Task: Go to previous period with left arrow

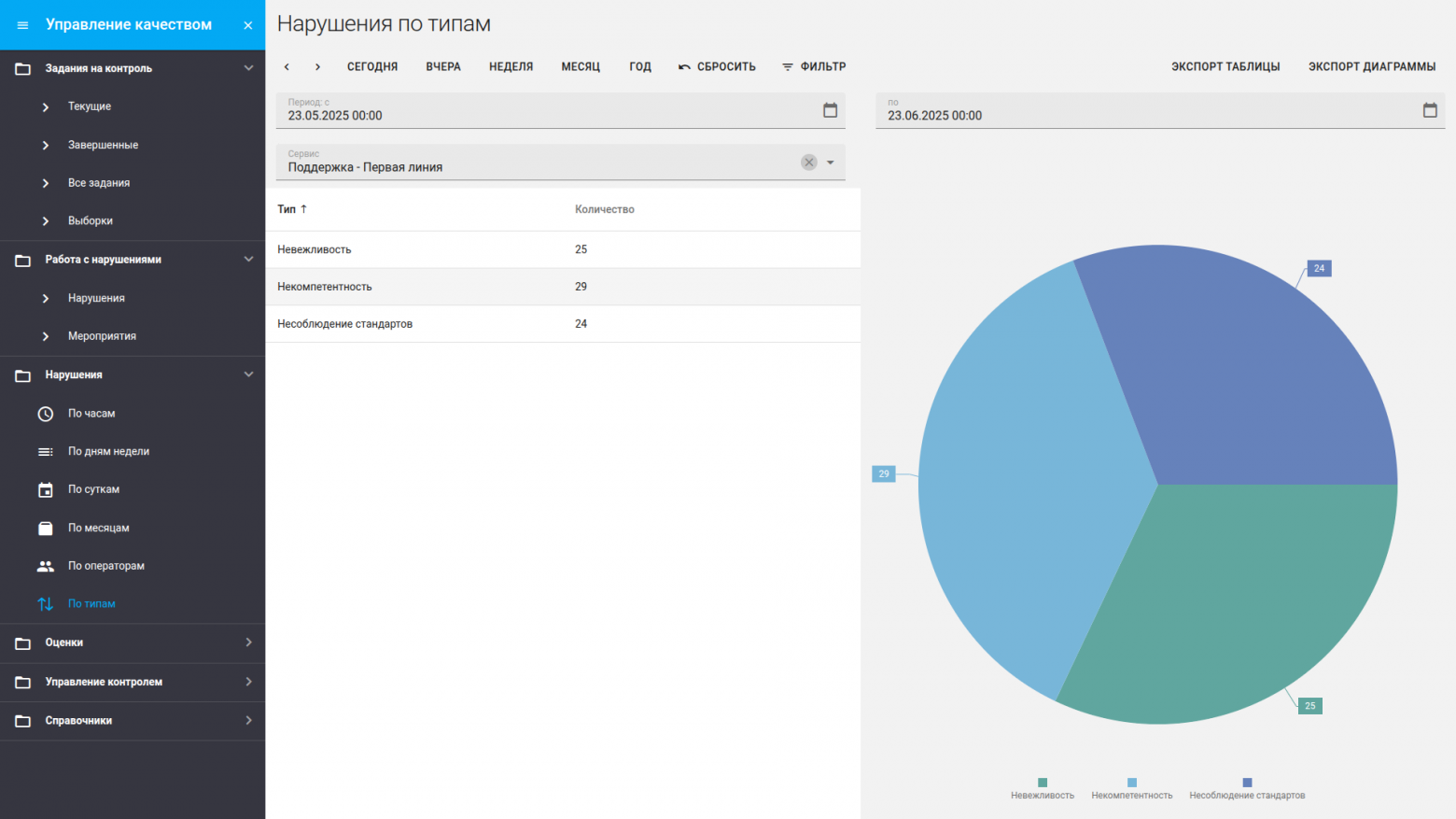Action: point(287,66)
